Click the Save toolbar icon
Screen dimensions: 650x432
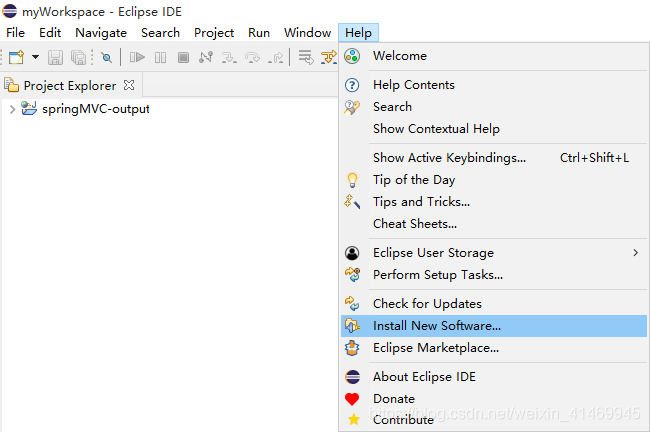55,57
